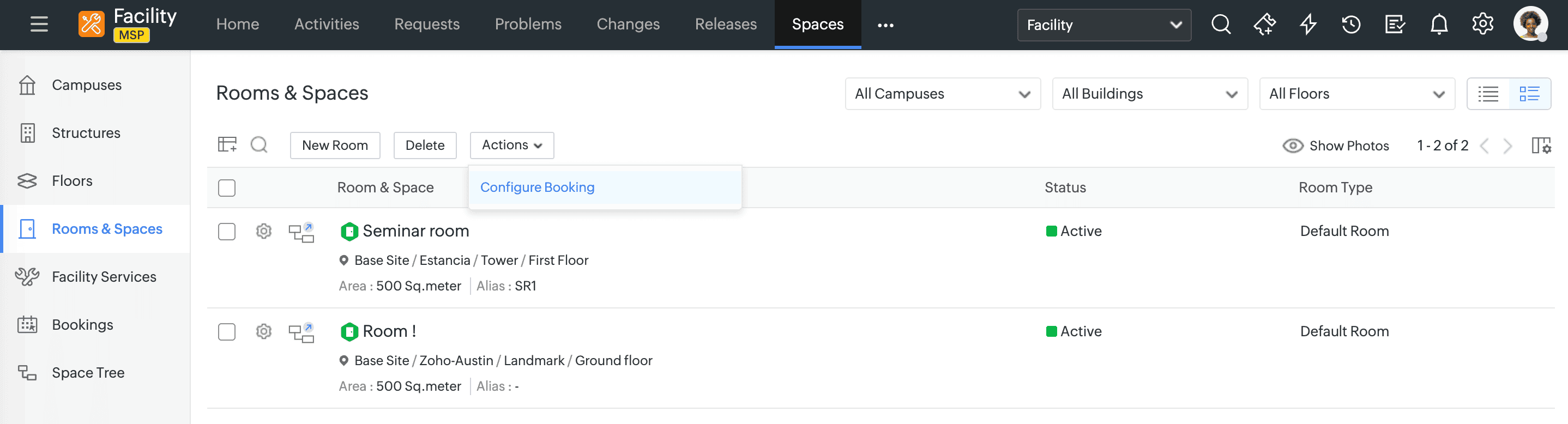Open the notifications bell icon
1568x424 pixels.
pos(1438,25)
